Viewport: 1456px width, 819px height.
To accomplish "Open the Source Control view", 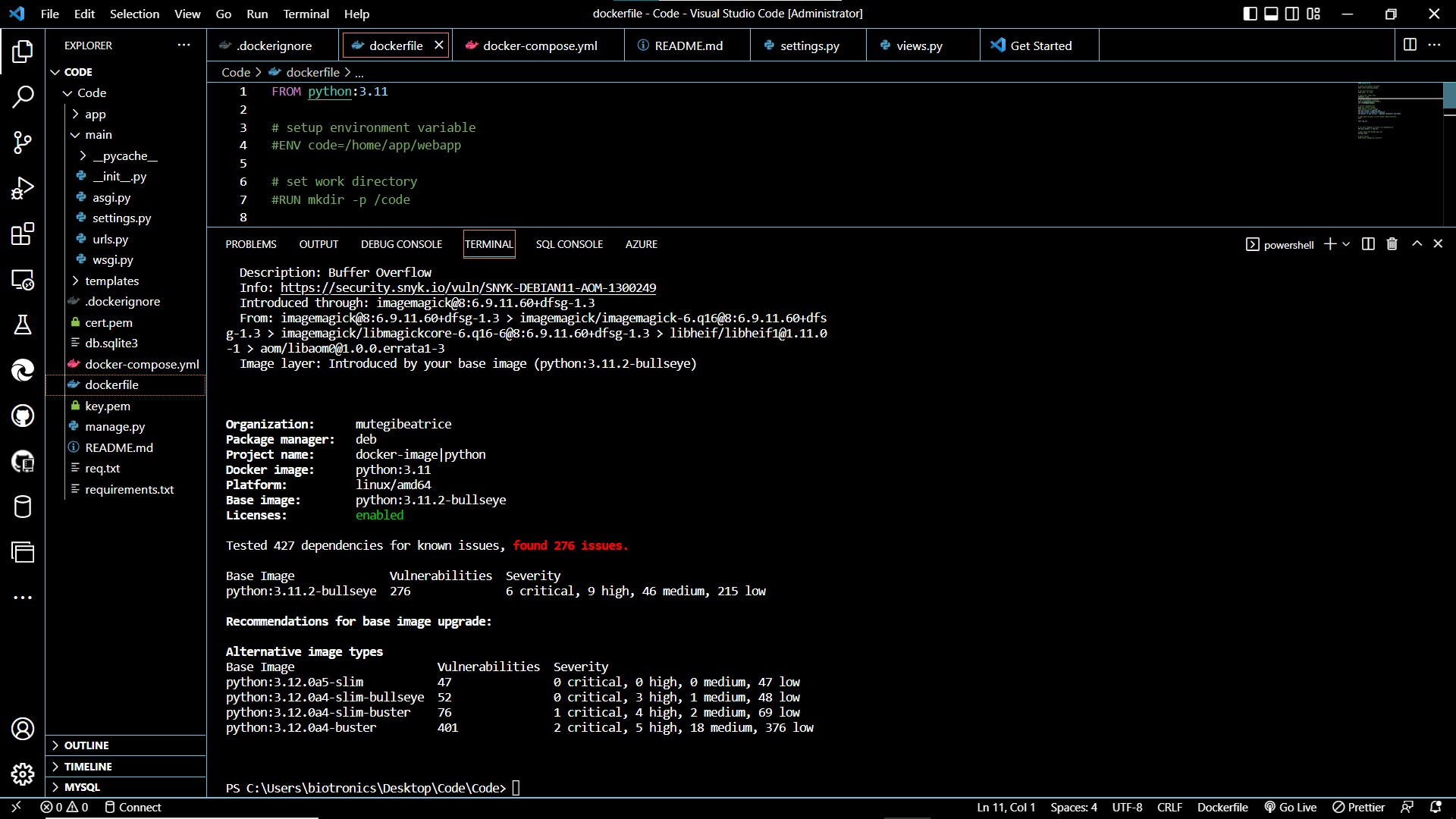I will (23, 143).
